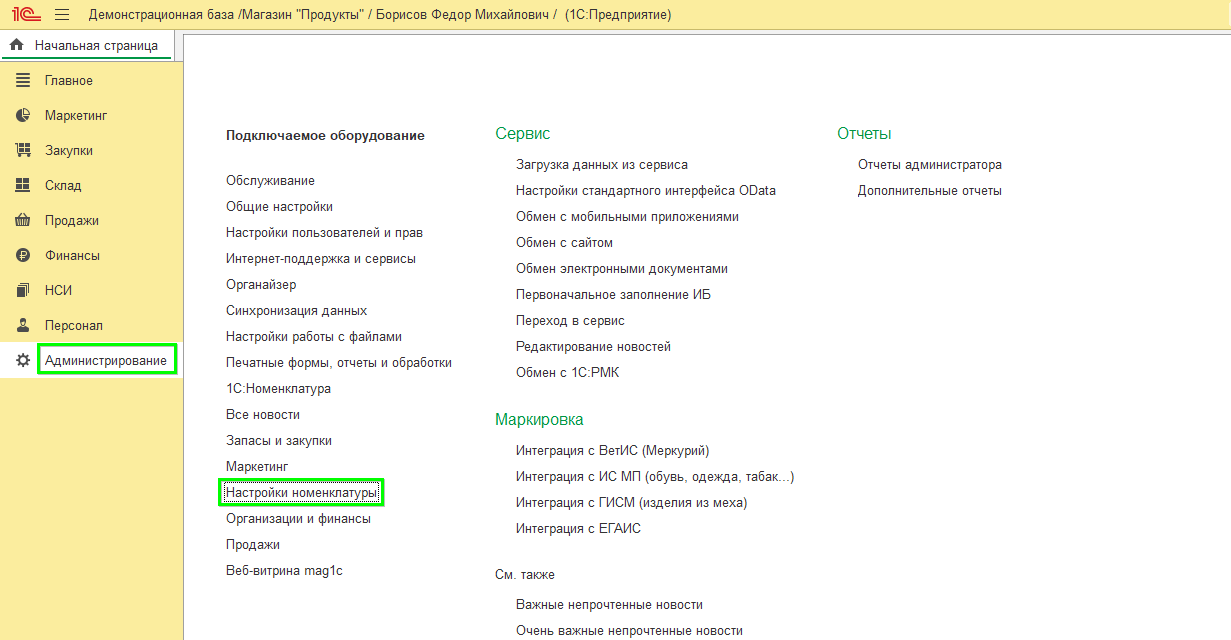Open Все новости
1231x640 pixels.
point(263,414)
